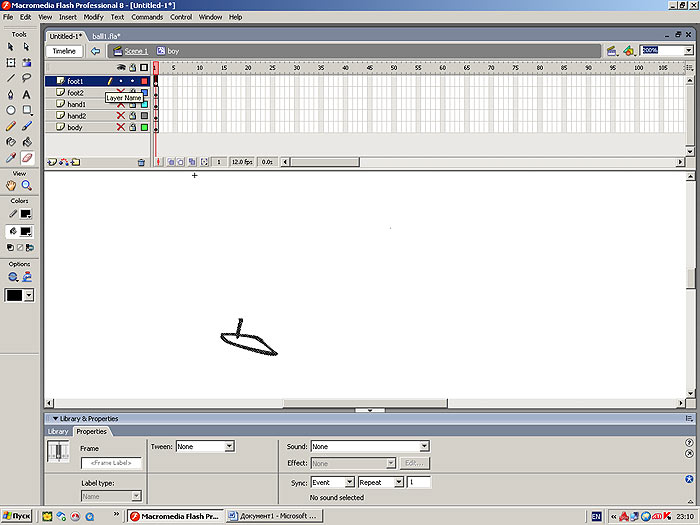Select the Lasso tool

[x=27, y=78]
